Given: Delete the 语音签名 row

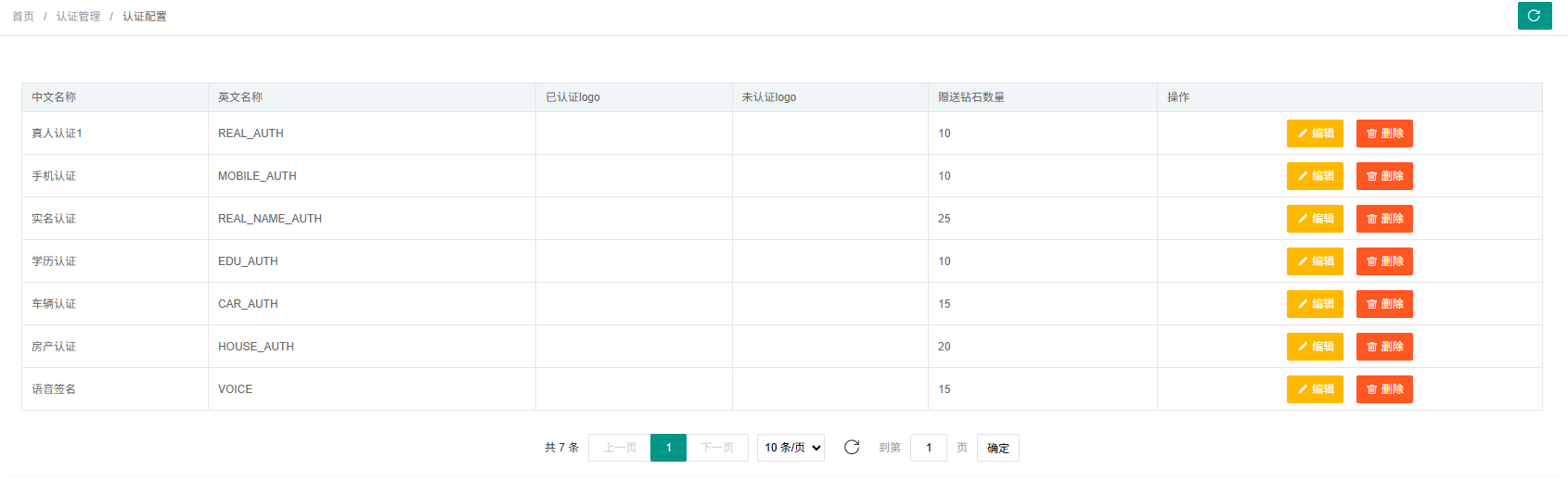Looking at the screenshot, I should pos(1383,389).
